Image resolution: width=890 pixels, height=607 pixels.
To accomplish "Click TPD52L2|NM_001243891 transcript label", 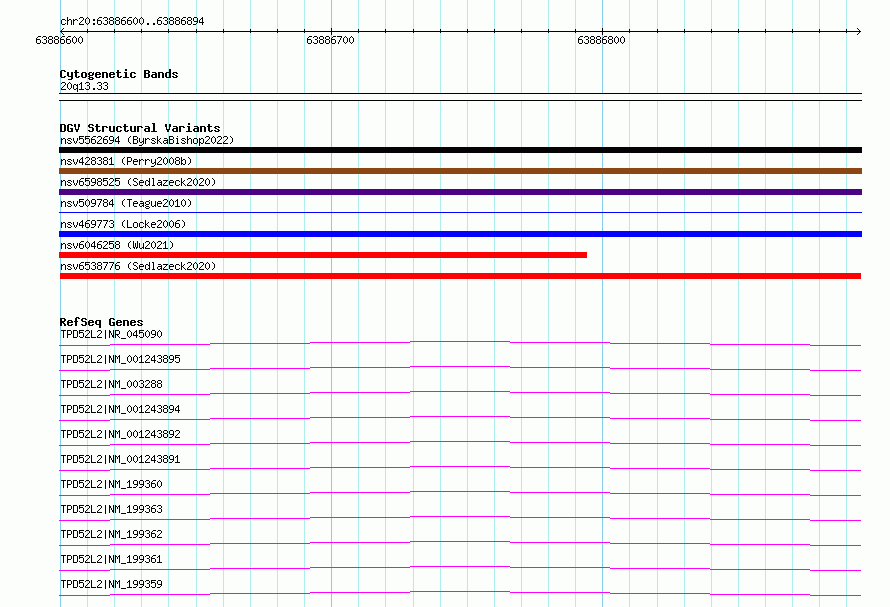I will pos(120,459).
